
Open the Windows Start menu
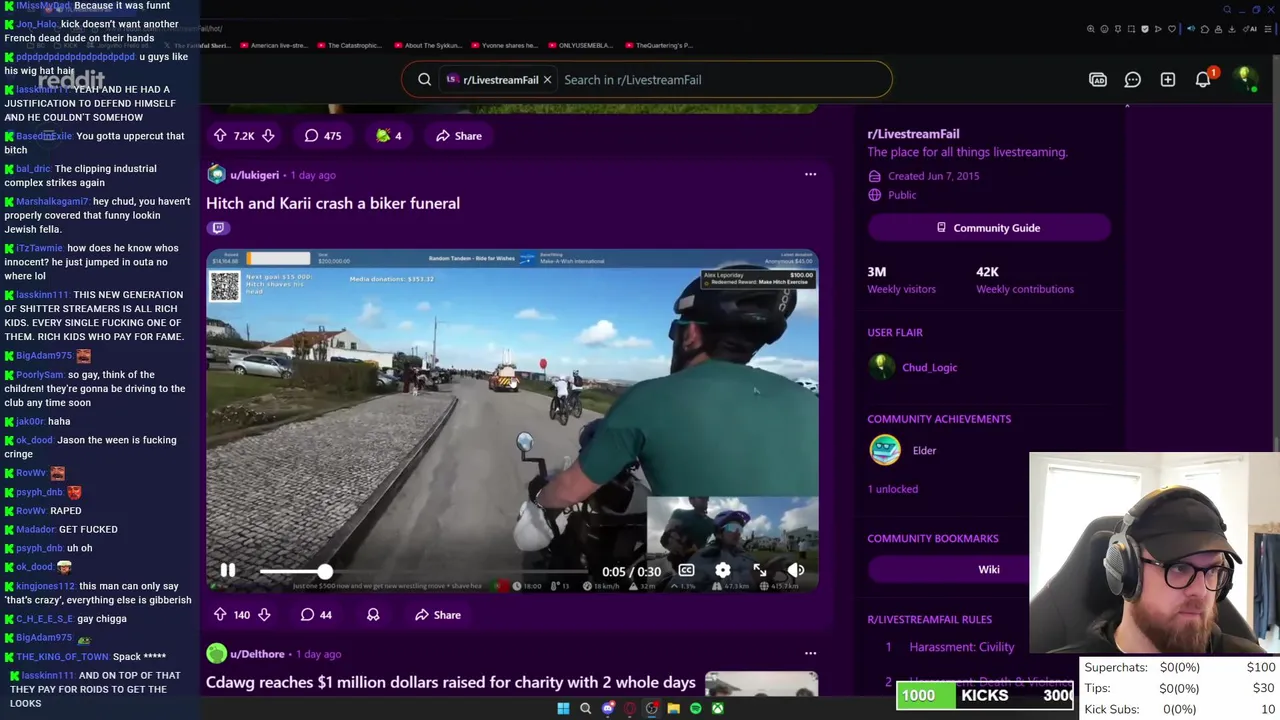point(563,709)
